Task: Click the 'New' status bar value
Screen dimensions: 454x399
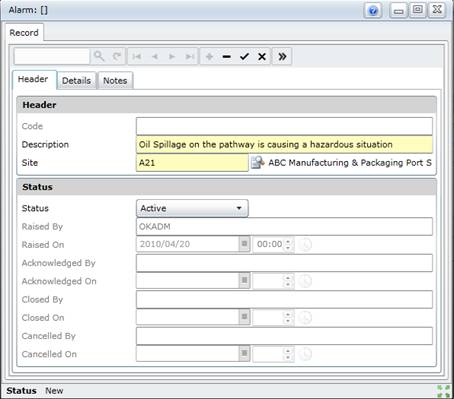Action: [x=54, y=391]
